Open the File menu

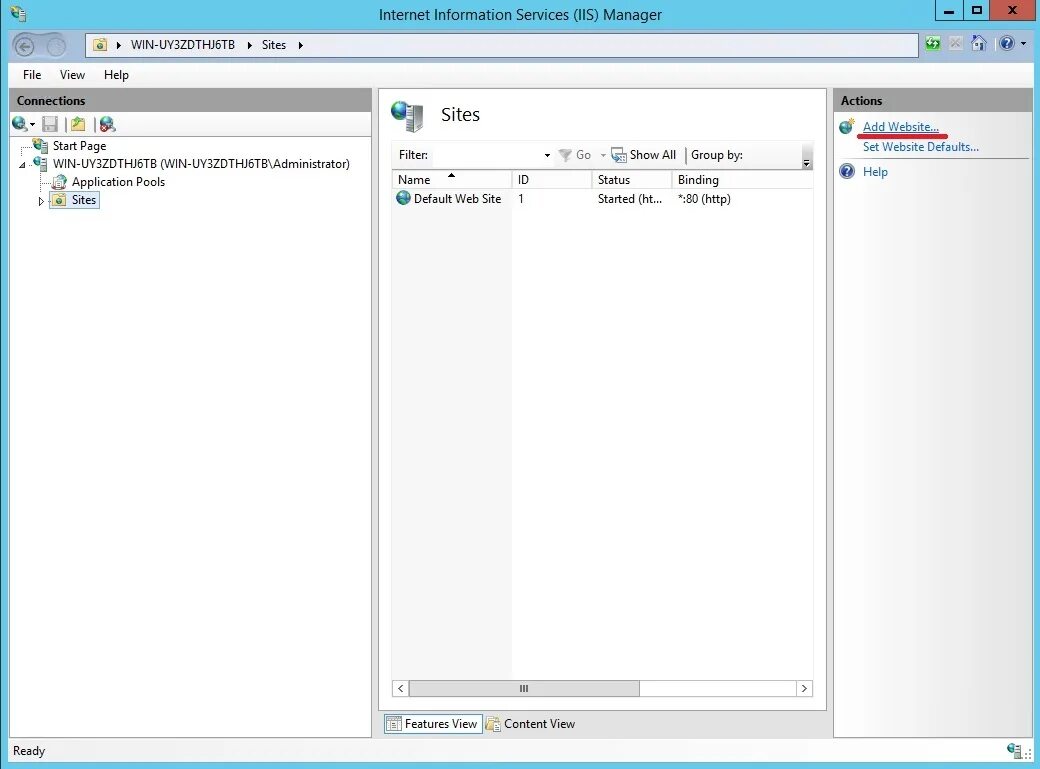(x=32, y=75)
